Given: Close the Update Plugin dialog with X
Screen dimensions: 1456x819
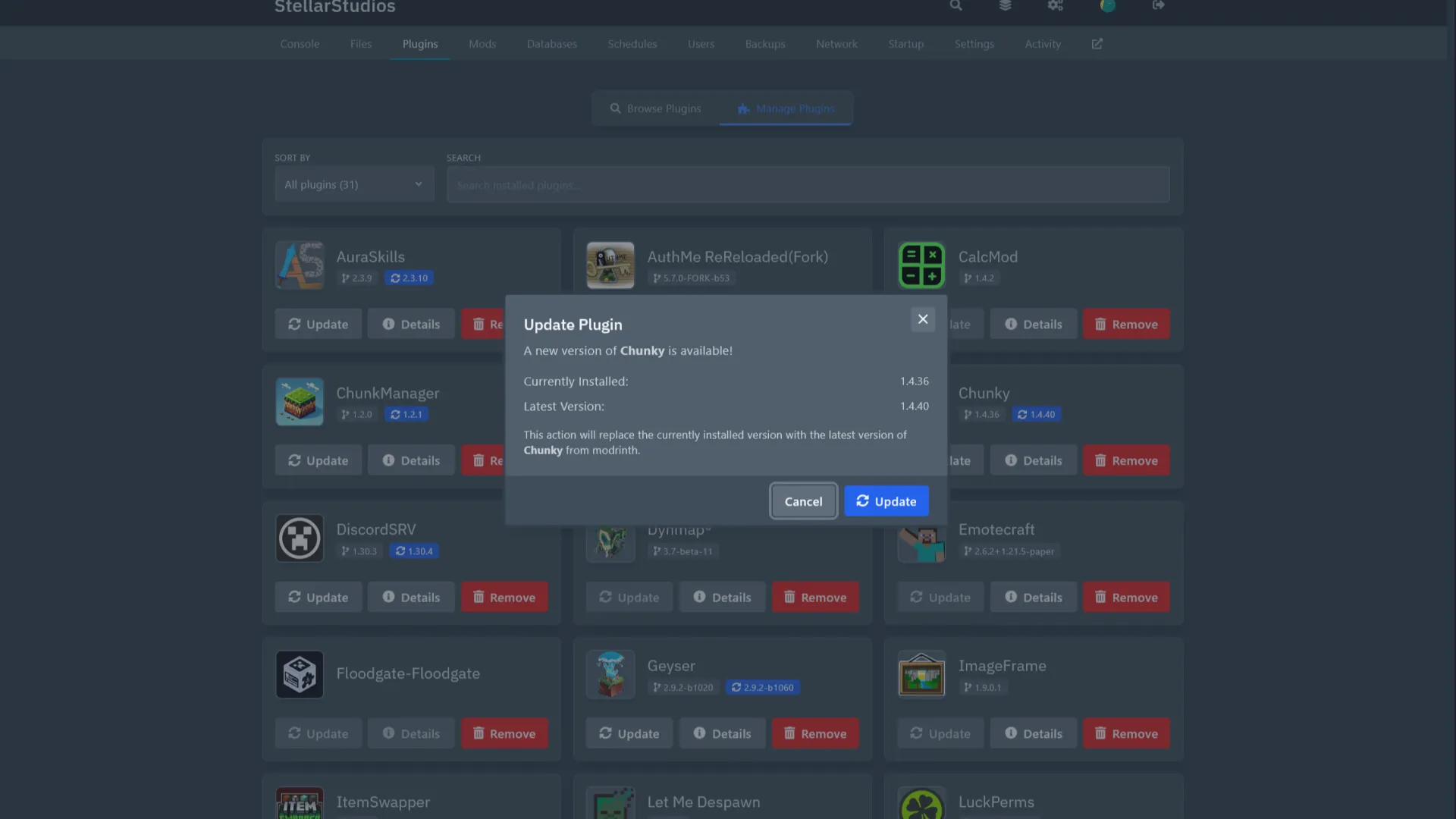Looking at the screenshot, I should (x=922, y=319).
